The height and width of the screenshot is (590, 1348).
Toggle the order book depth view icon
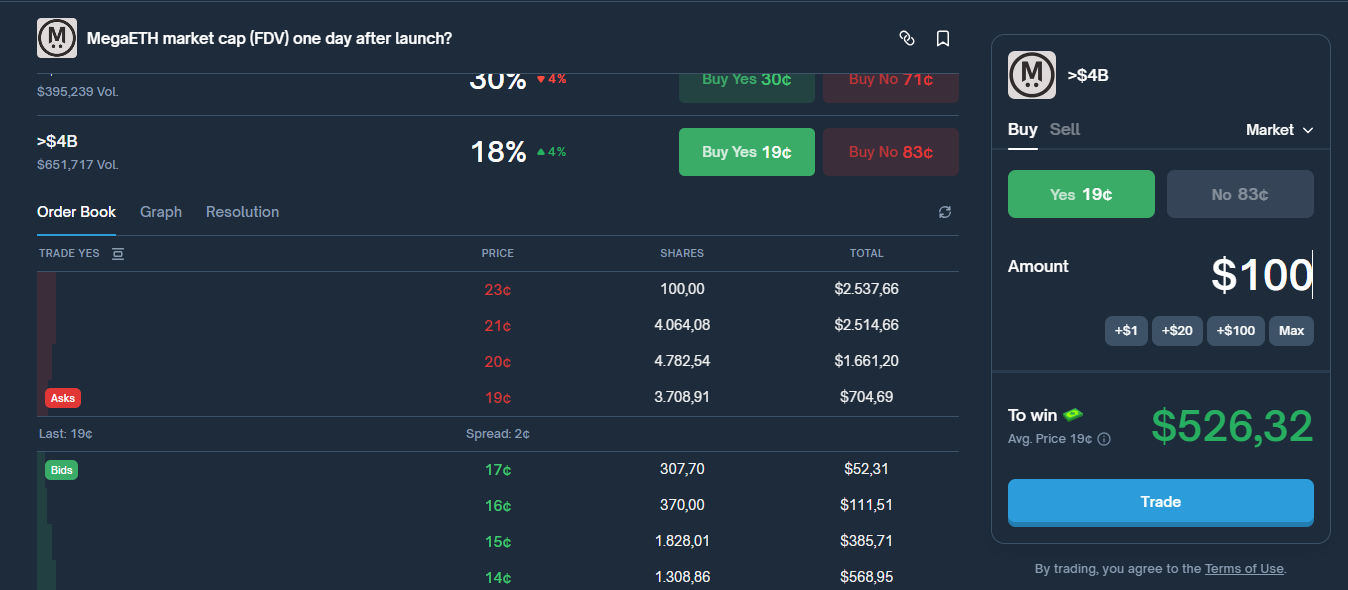pos(117,253)
